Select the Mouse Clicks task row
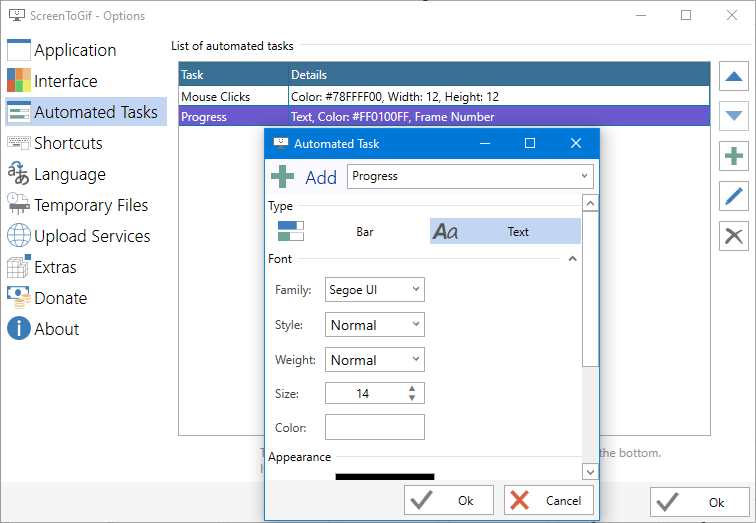756x523 pixels. pyautogui.click(x=444, y=96)
